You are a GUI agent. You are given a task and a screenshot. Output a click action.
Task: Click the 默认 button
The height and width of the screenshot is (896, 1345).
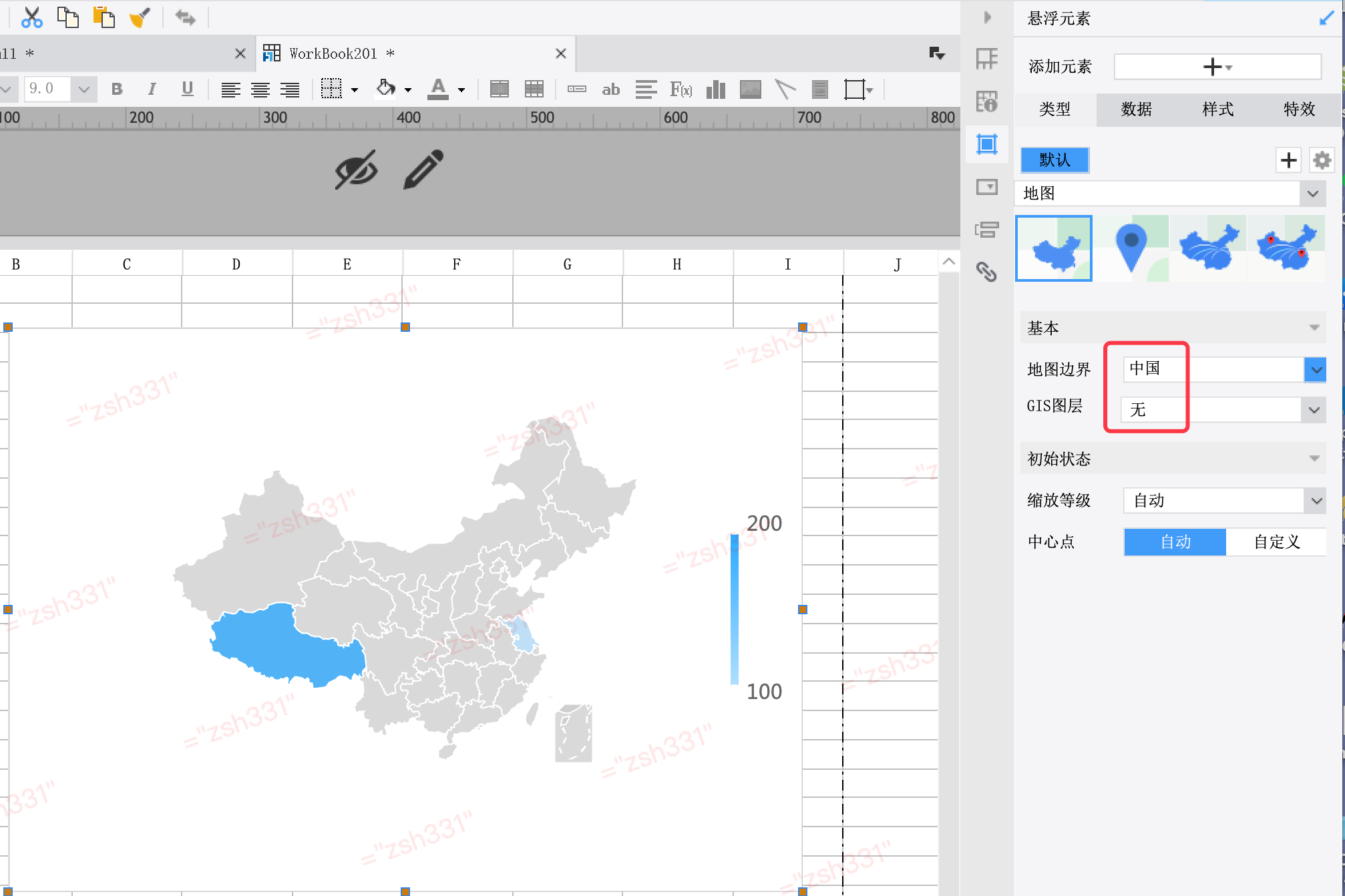coord(1055,160)
